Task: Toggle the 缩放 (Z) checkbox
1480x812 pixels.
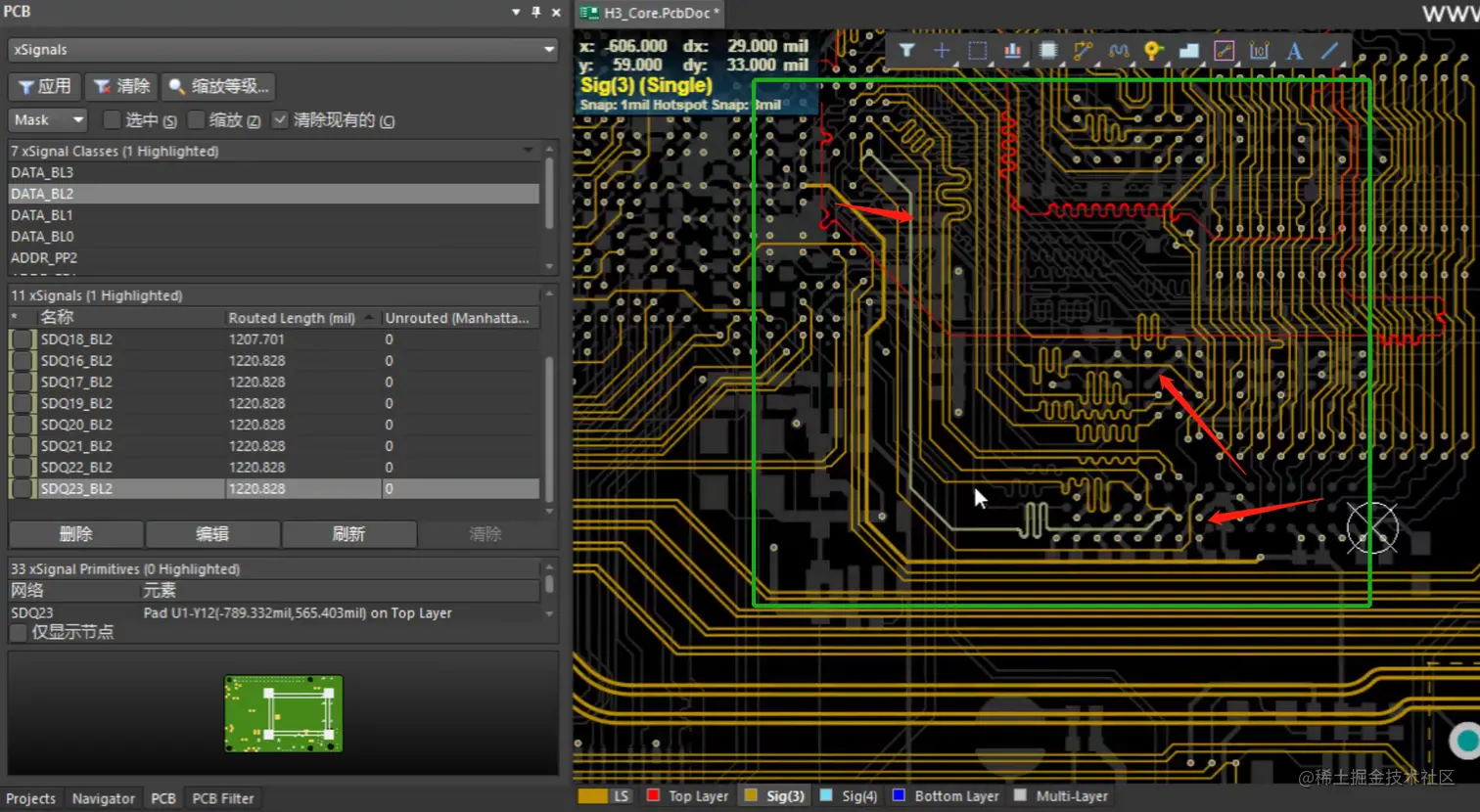Action: pyautogui.click(x=196, y=120)
